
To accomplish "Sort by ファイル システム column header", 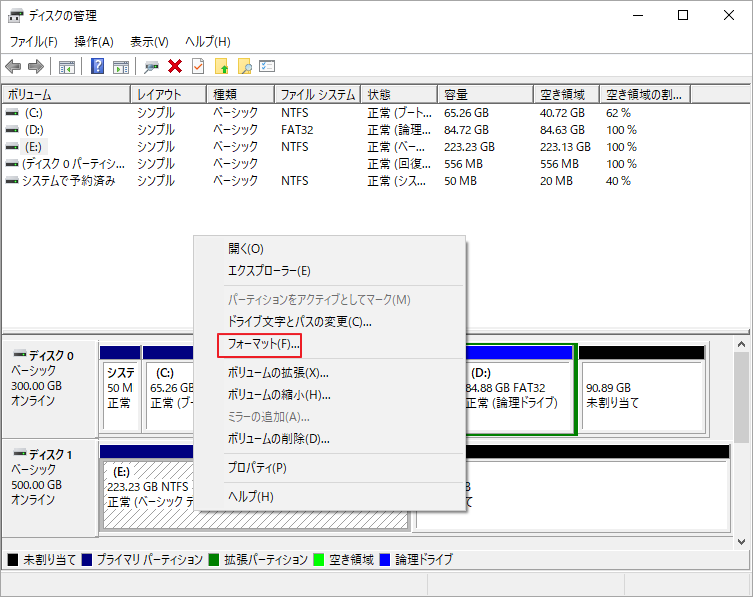I will click(x=318, y=95).
